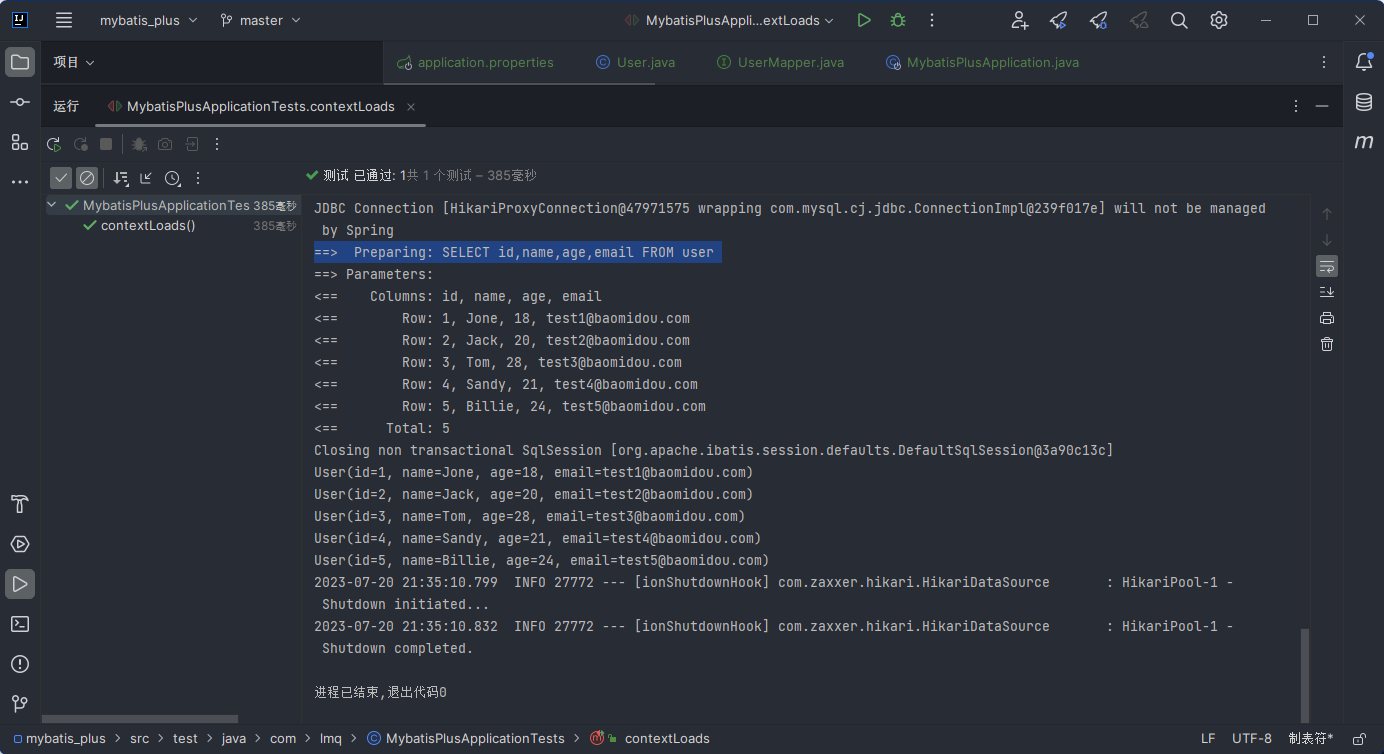Viewport: 1384px width, 754px height.
Task: Open the Git tool window
Action: [20, 704]
